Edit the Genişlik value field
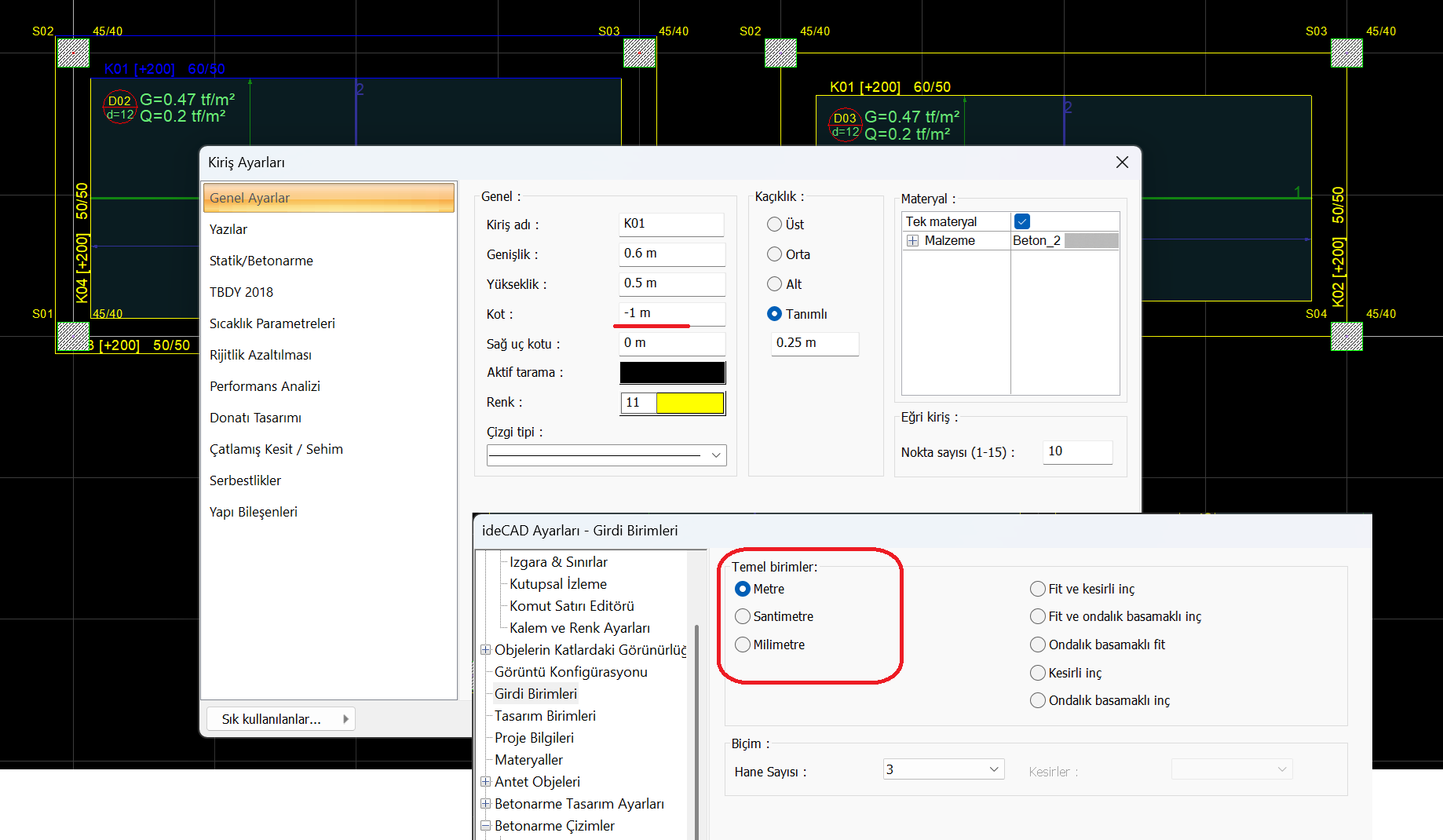This screenshot has width=1443, height=840. tap(672, 254)
